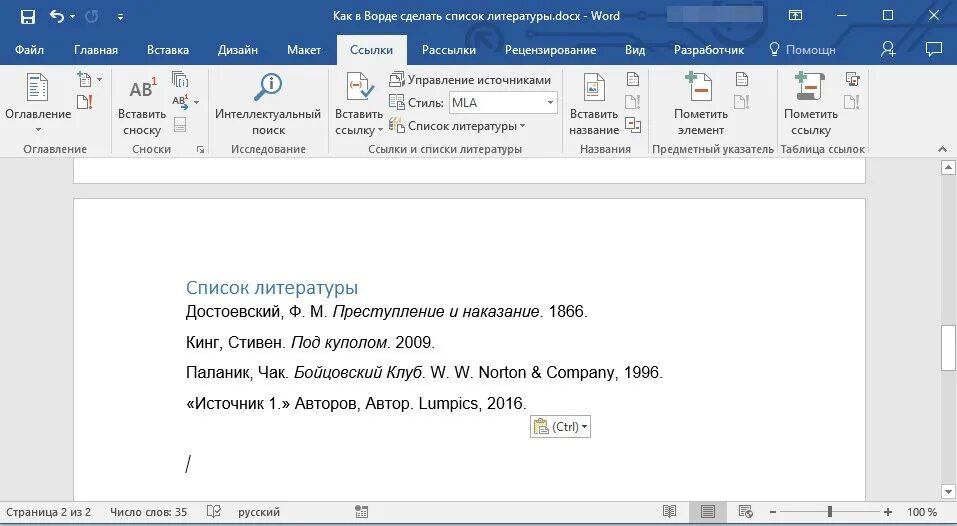Open the Вставить ссылку citation menu
957x526 pixels.
point(359,104)
